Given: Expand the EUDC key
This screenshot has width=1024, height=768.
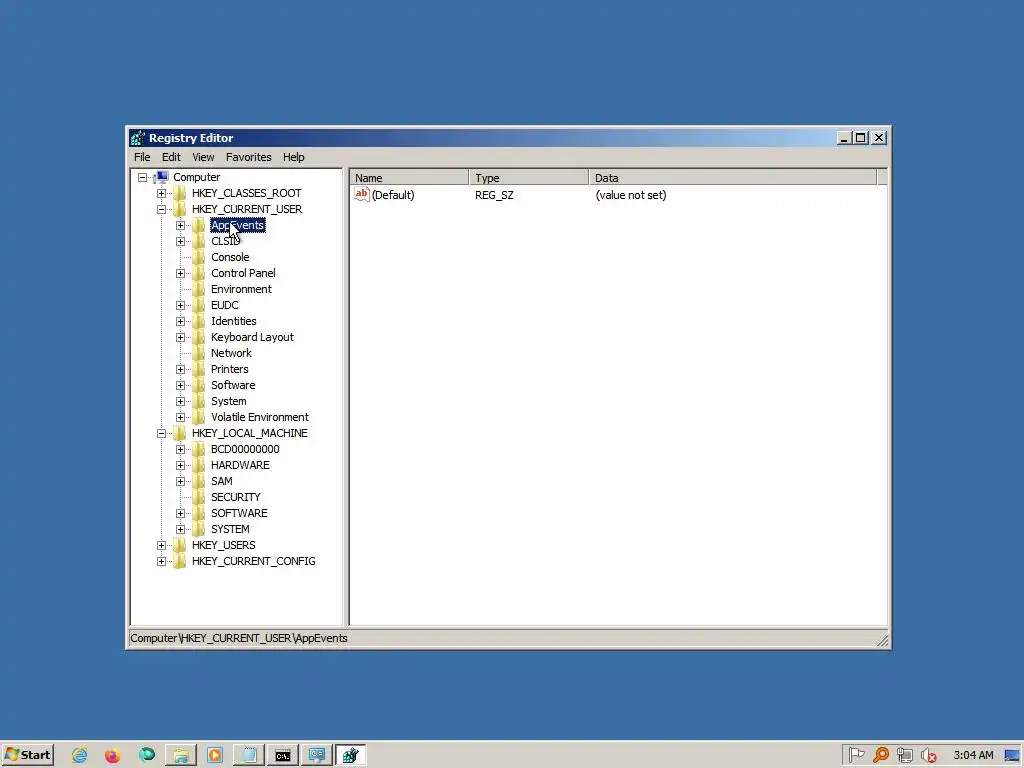Looking at the screenshot, I should point(180,305).
